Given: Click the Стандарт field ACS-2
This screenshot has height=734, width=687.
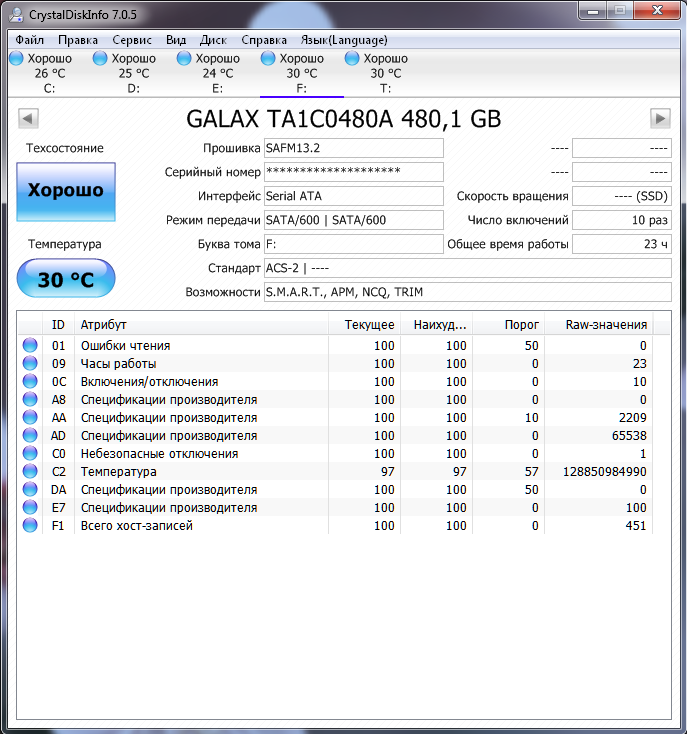Looking at the screenshot, I should coord(468,268).
